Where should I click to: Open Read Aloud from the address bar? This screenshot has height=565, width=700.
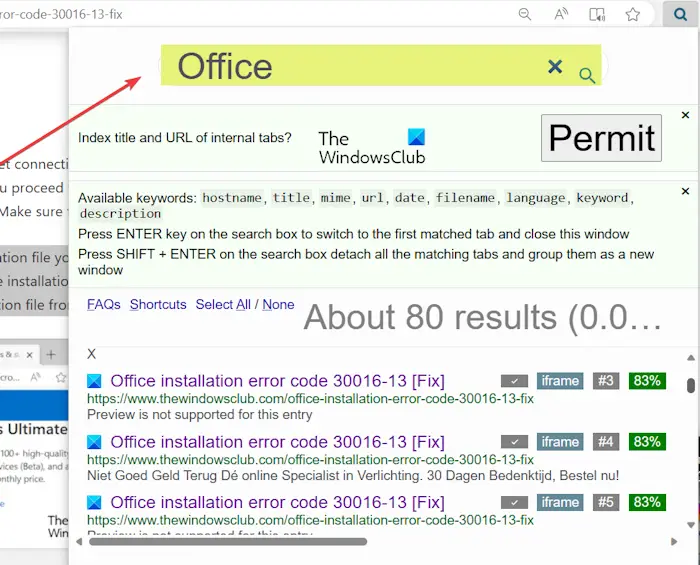click(561, 14)
